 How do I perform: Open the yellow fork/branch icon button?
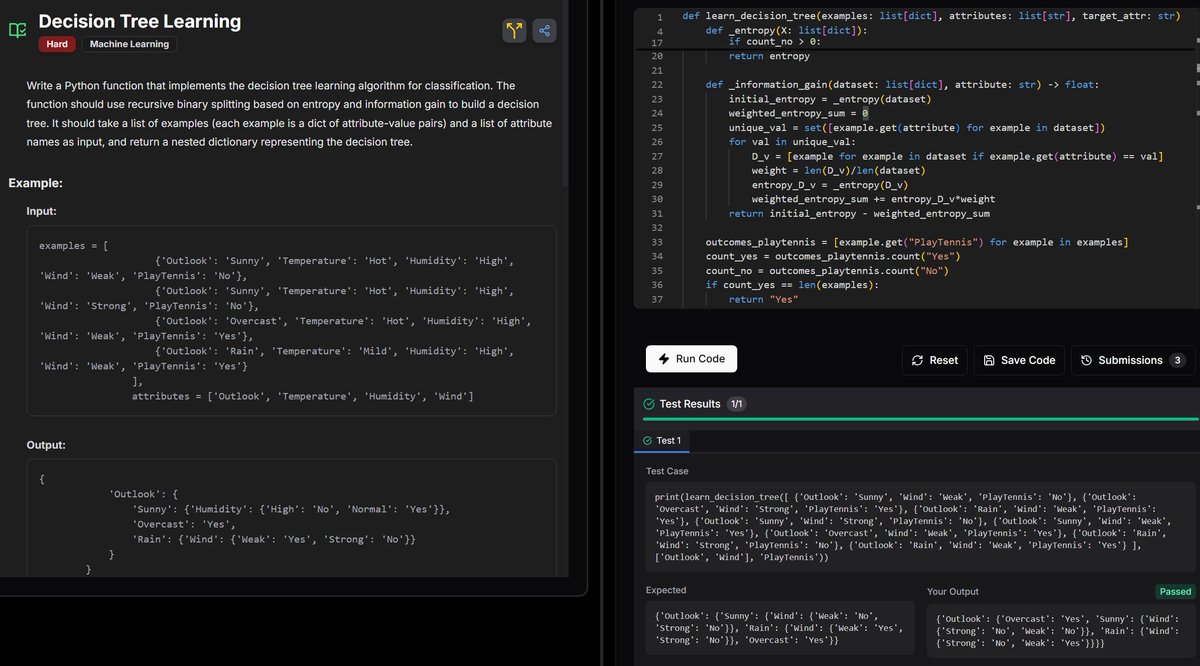pyautogui.click(x=514, y=30)
